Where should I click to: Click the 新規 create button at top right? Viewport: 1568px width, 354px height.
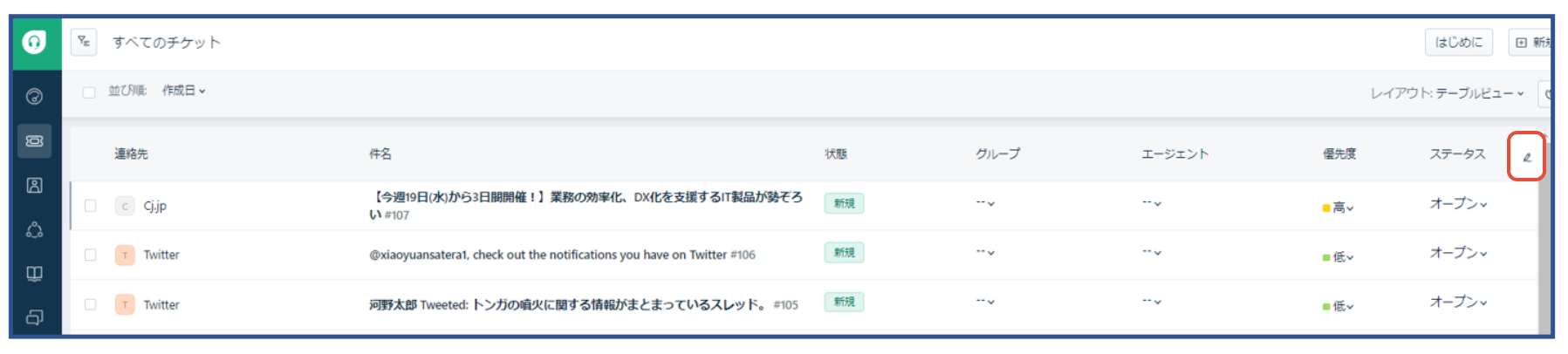(1530, 42)
